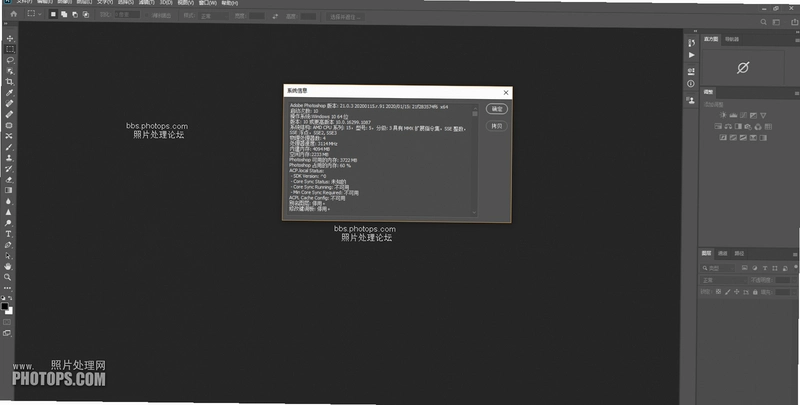Select the Crop tool
Image resolution: width=800 pixels, height=405 pixels.
click(x=9, y=82)
